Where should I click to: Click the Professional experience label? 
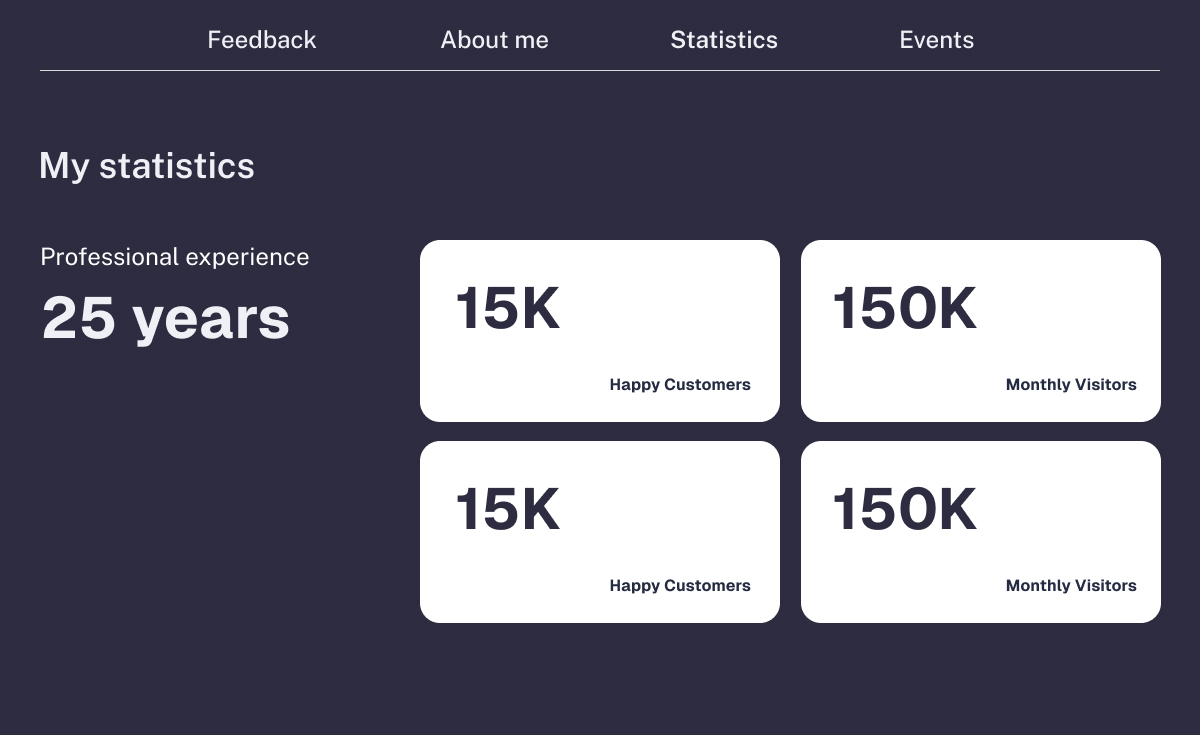pyautogui.click(x=175, y=257)
